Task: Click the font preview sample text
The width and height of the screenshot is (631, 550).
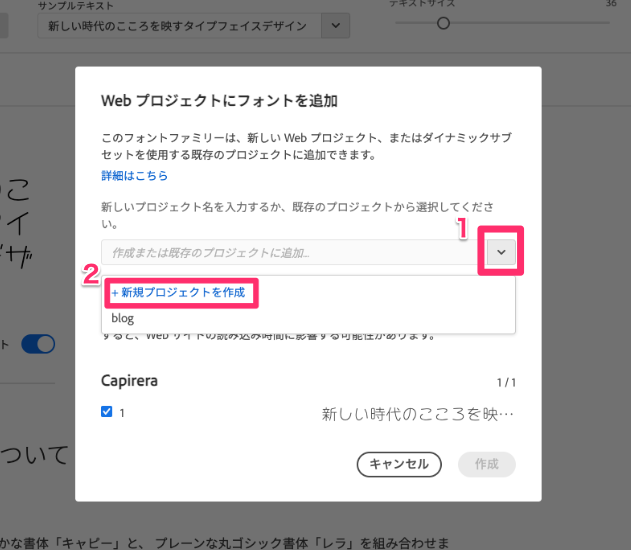Action: pyautogui.click(x=418, y=414)
